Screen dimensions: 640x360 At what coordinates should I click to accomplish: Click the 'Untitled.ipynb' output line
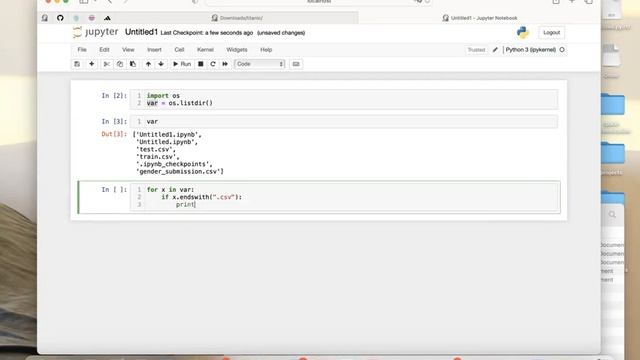click(167, 142)
